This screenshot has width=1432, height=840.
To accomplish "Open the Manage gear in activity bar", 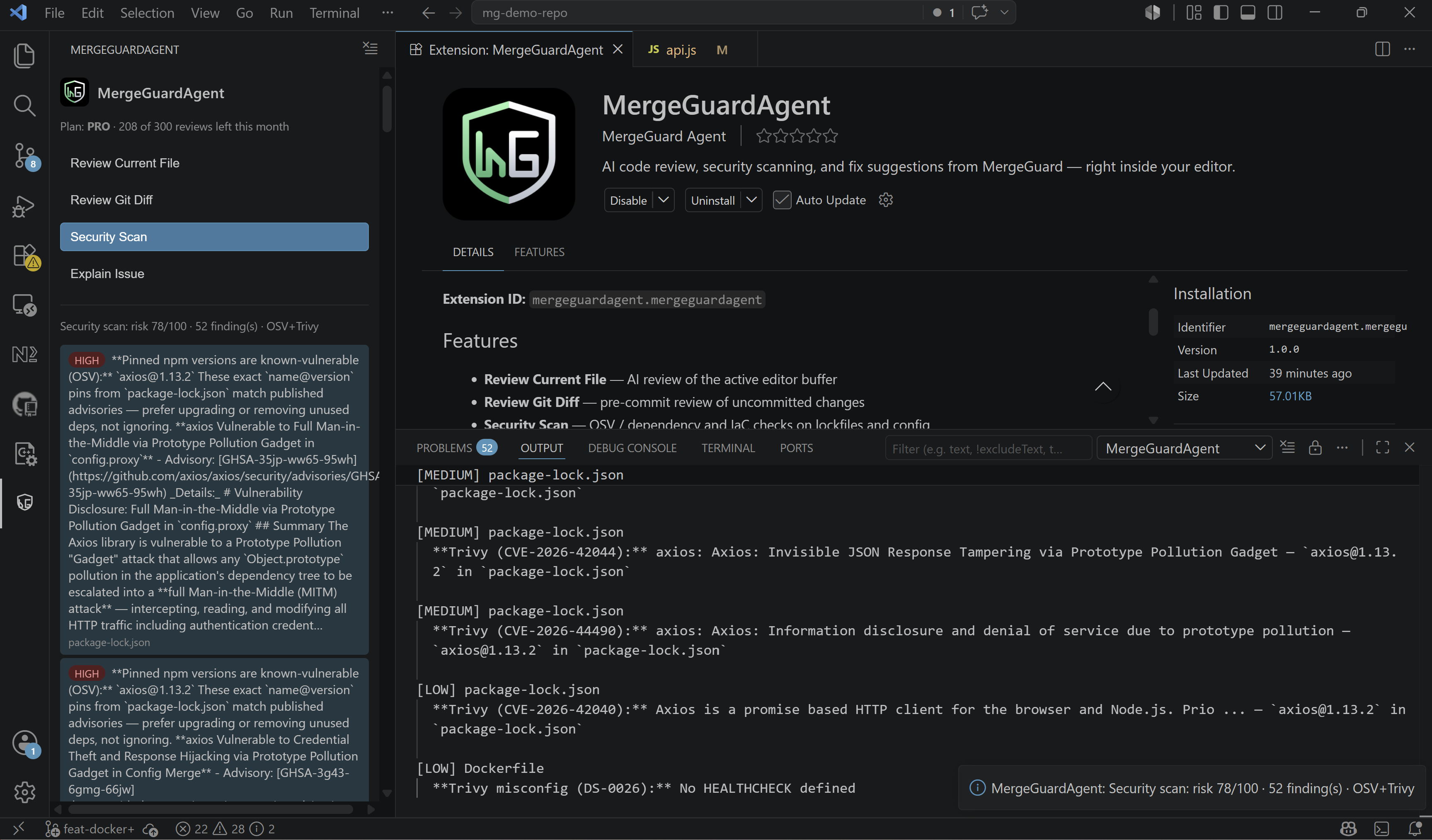I will coord(24,792).
